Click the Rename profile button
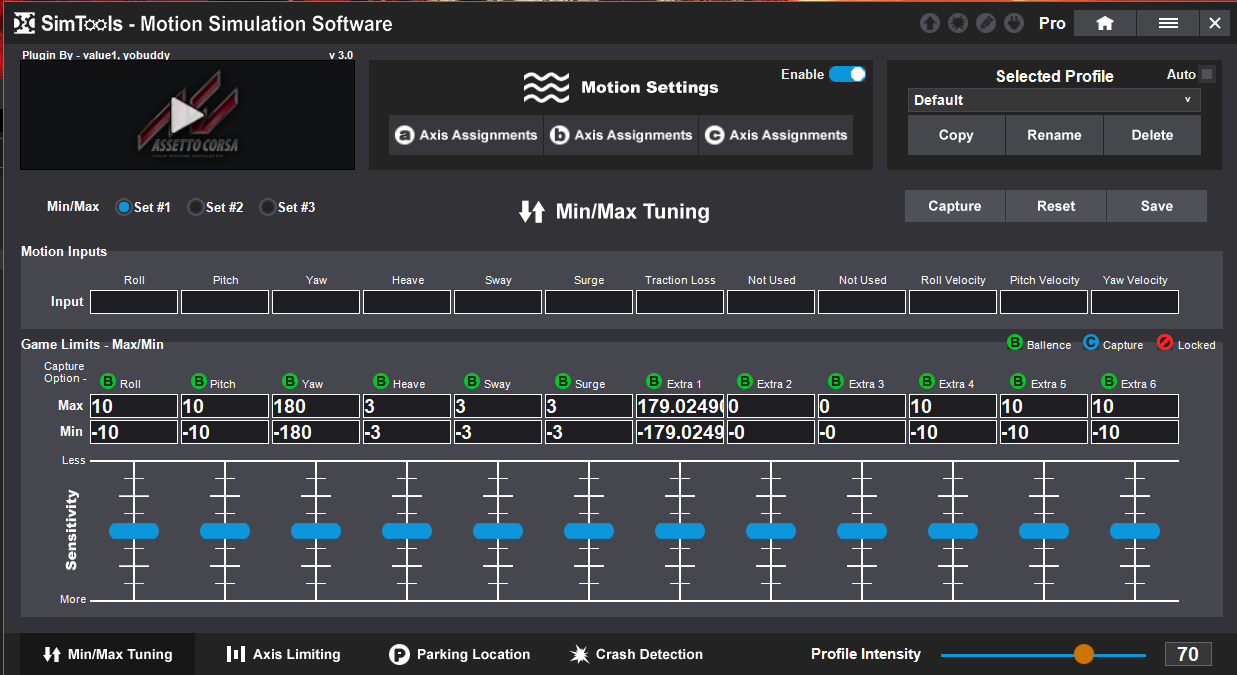Image resolution: width=1237 pixels, height=675 pixels. [1054, 135]
